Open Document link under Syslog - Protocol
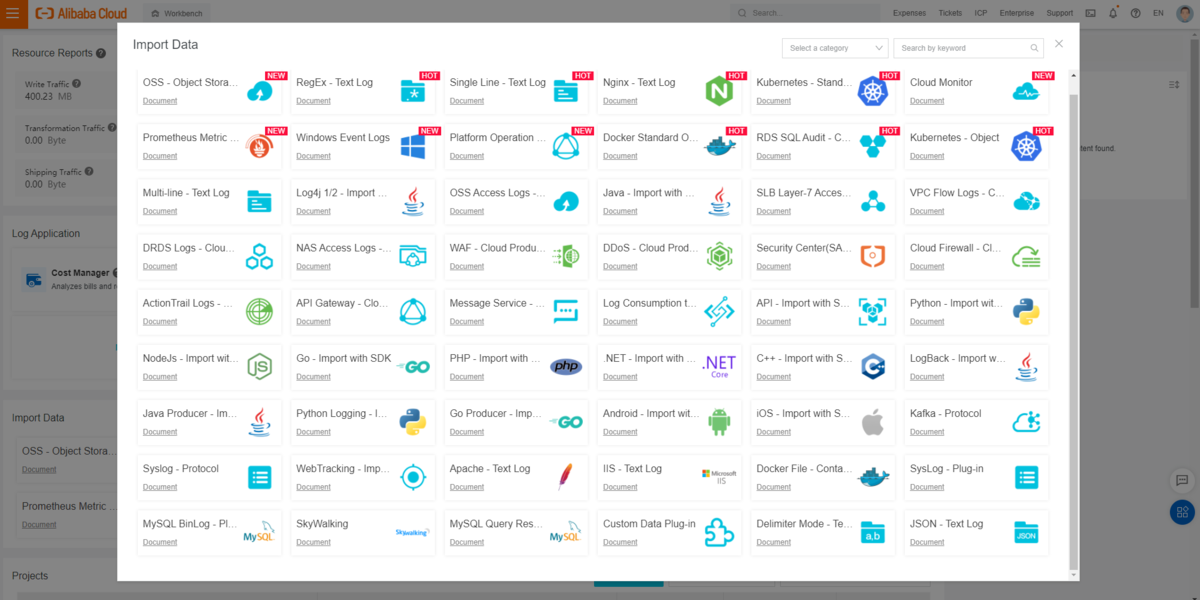The height and width of the screenshot is (600, 1200). coord(160,487)
